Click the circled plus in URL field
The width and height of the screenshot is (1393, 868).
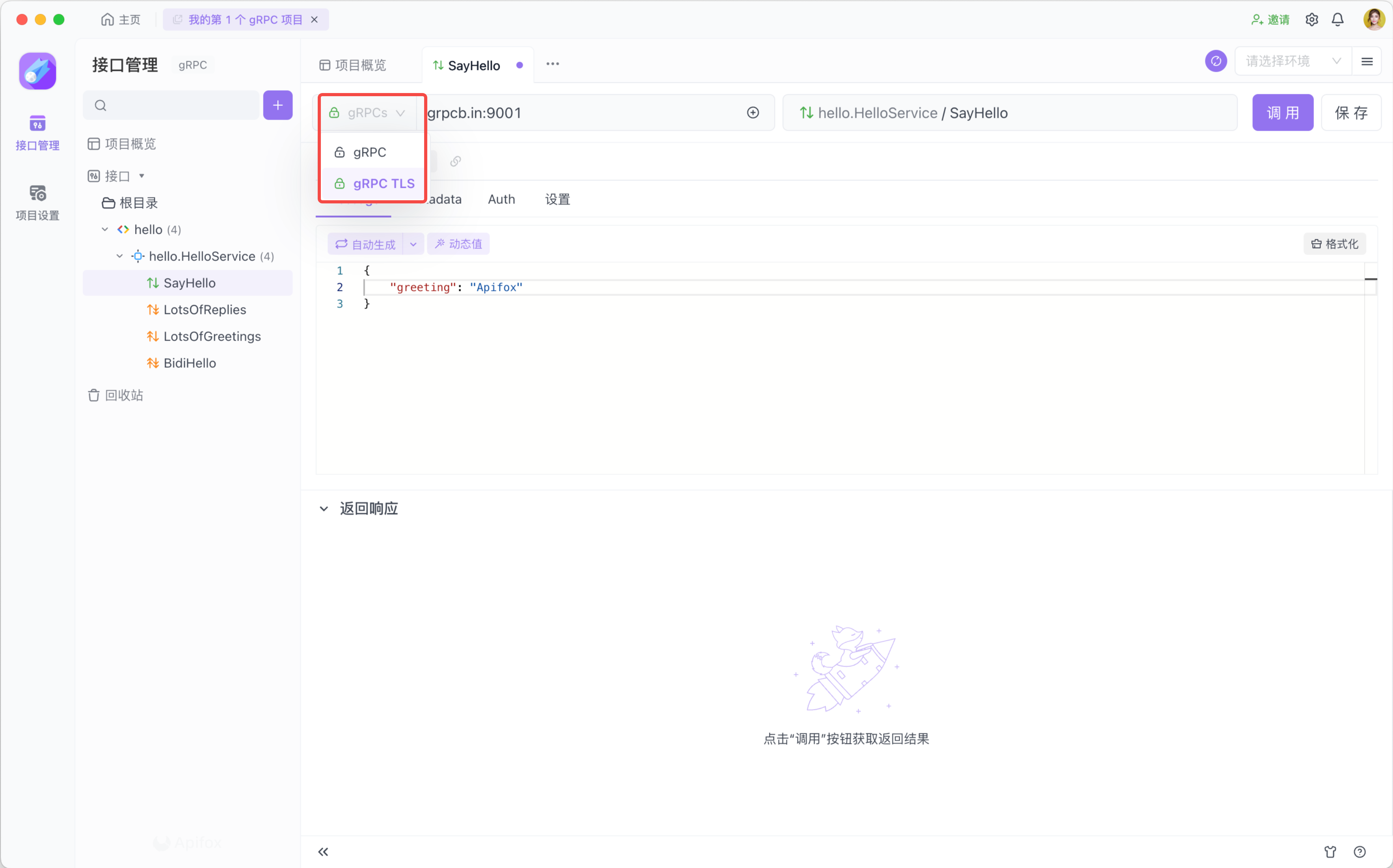(753, 112)
